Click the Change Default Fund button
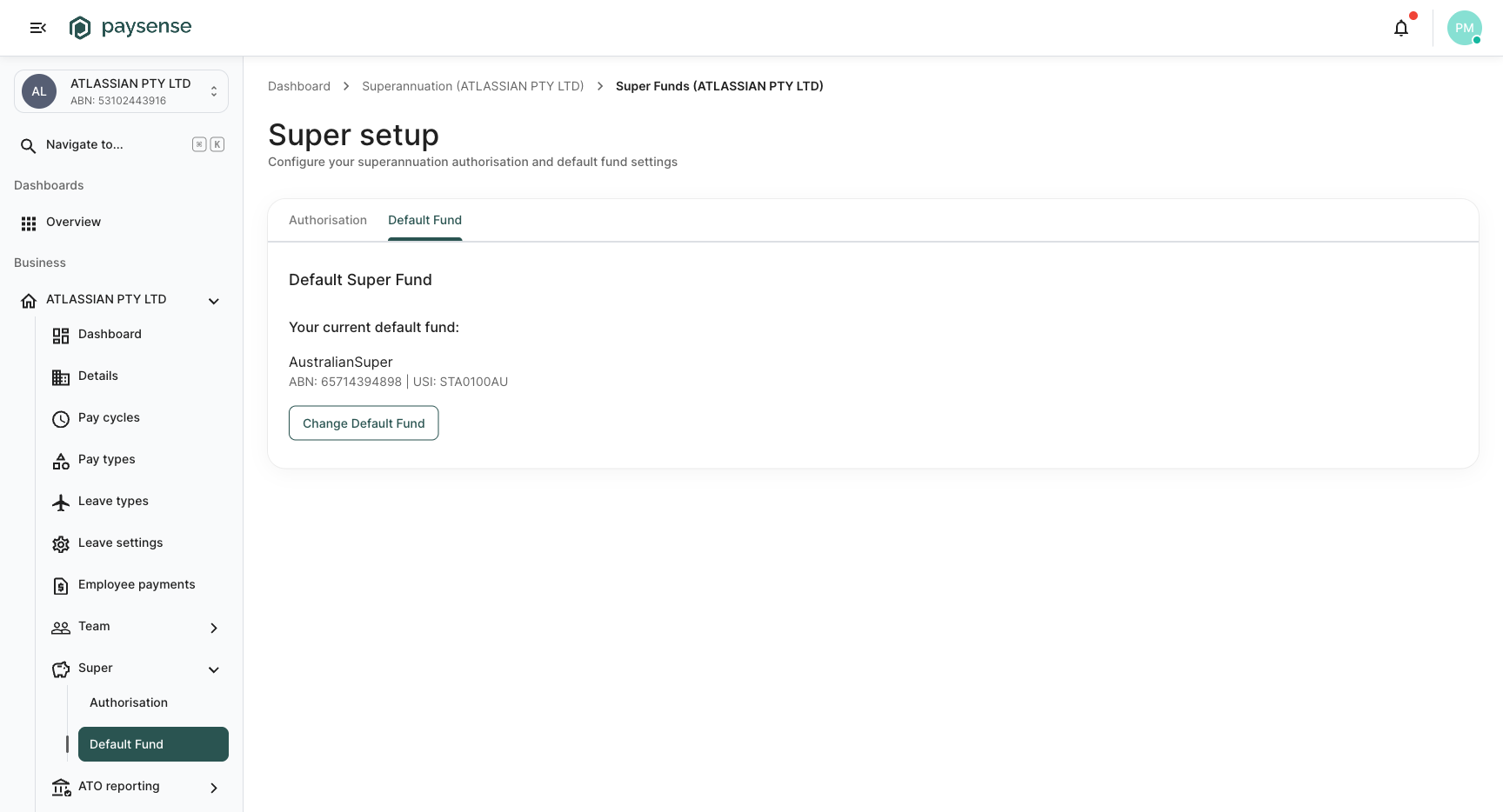This screenshot has height=812, width=1503. click(x=364, y=423)
